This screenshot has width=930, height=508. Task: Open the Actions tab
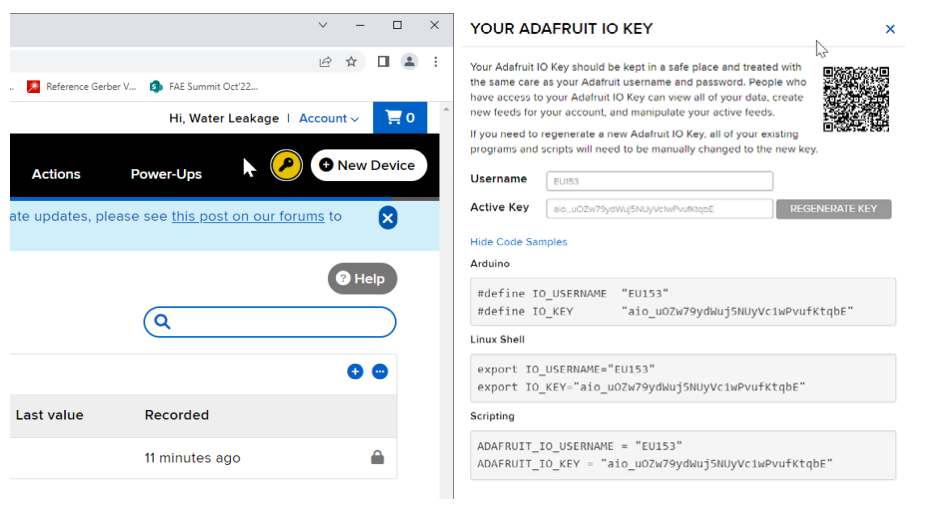(56, 174)
